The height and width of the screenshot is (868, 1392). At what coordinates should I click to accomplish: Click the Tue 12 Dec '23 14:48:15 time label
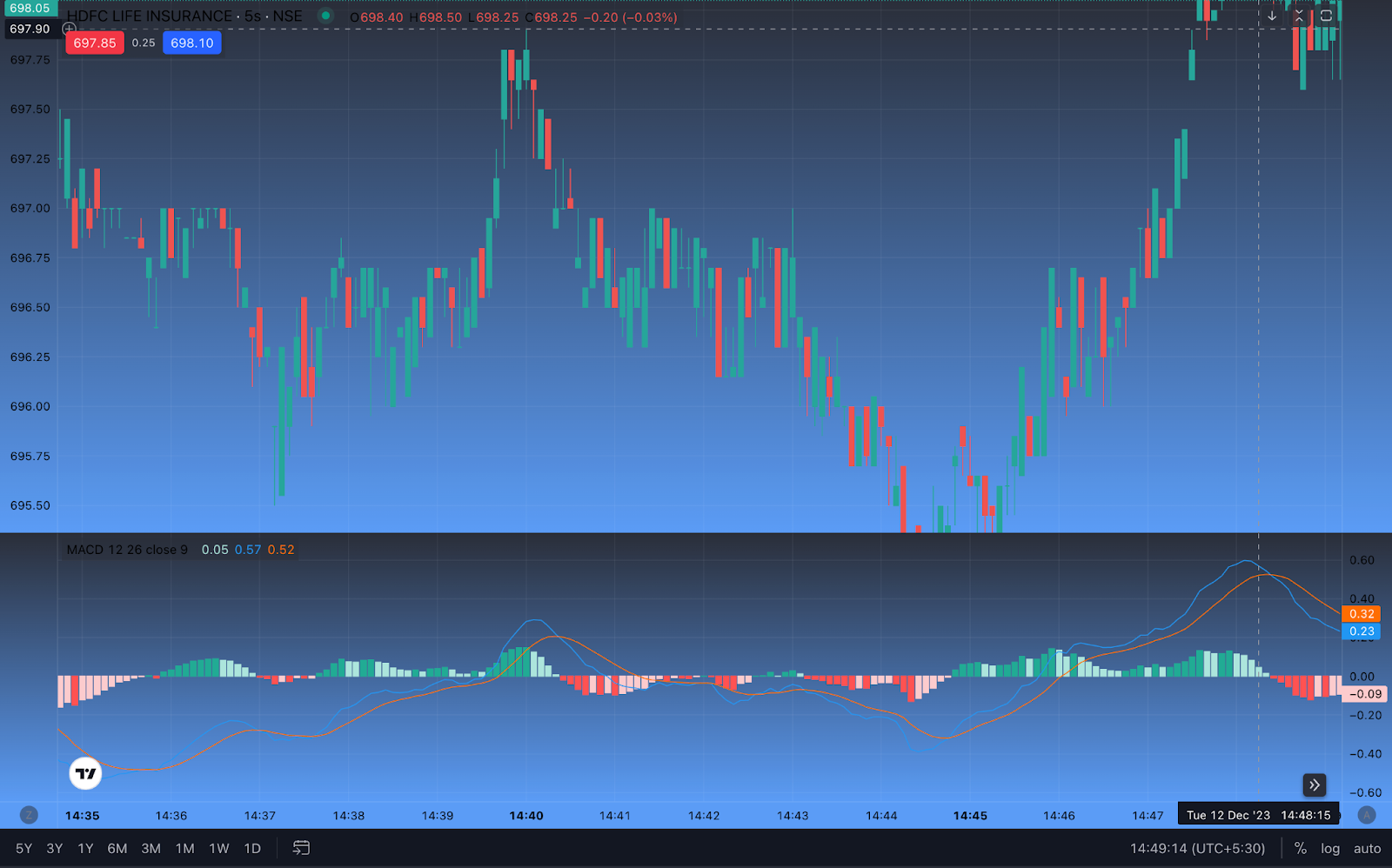pyautogui.click(x=1258, y=815)
